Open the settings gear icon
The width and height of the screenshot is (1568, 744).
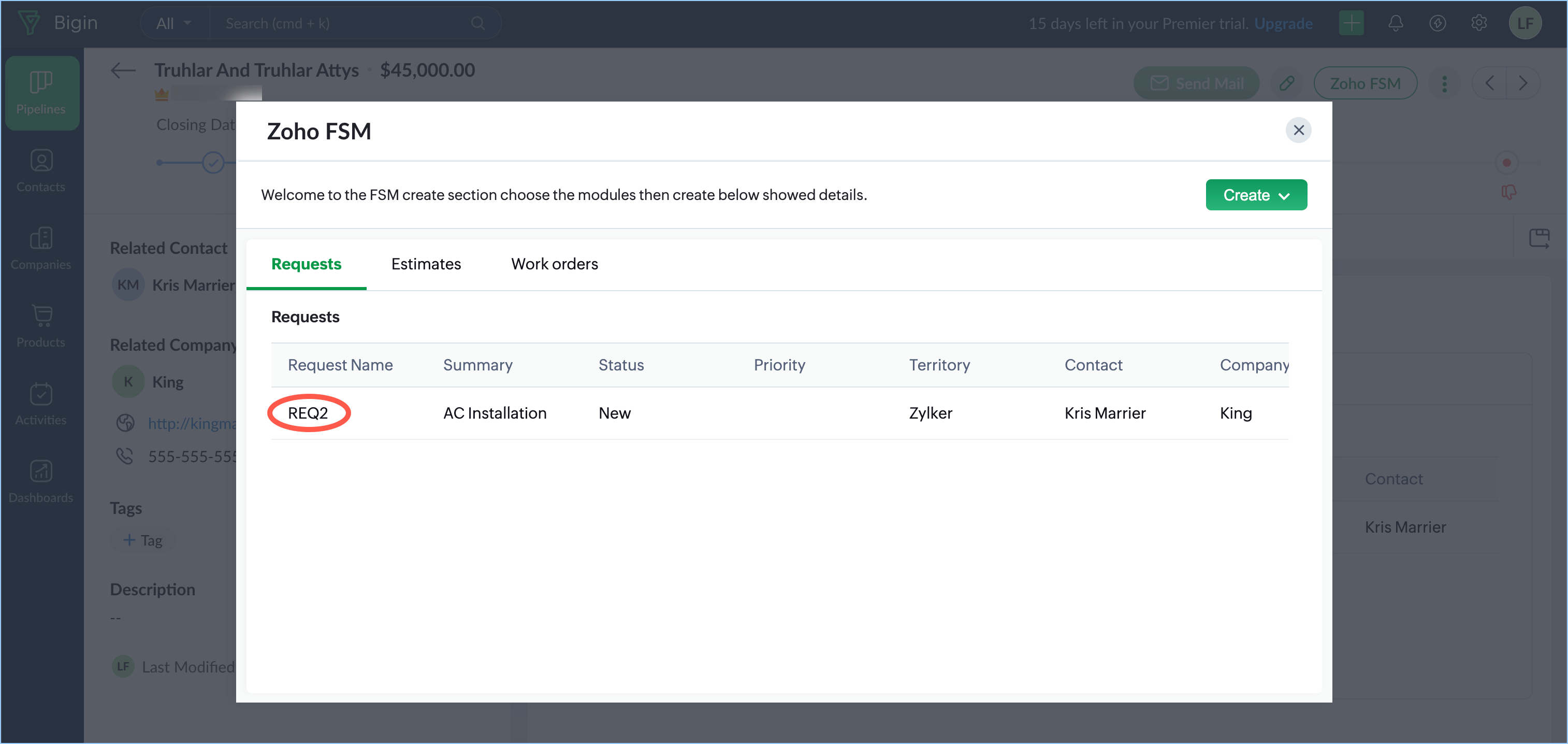[x=1478, y=23]
